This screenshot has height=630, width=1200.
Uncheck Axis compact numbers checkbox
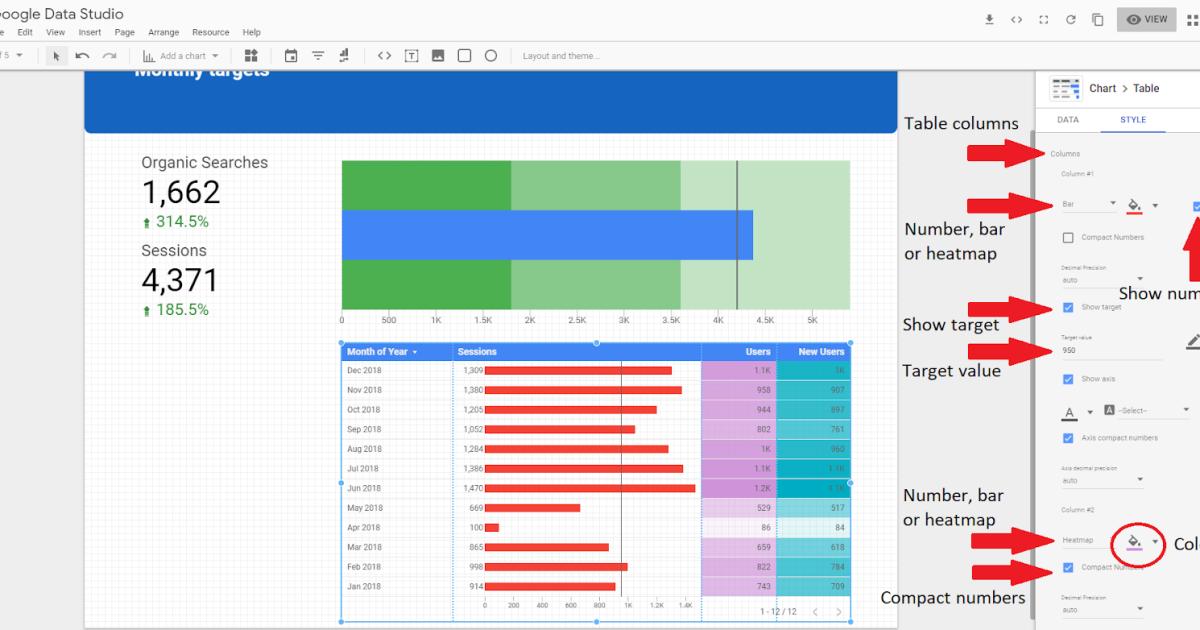(1068, 438)
